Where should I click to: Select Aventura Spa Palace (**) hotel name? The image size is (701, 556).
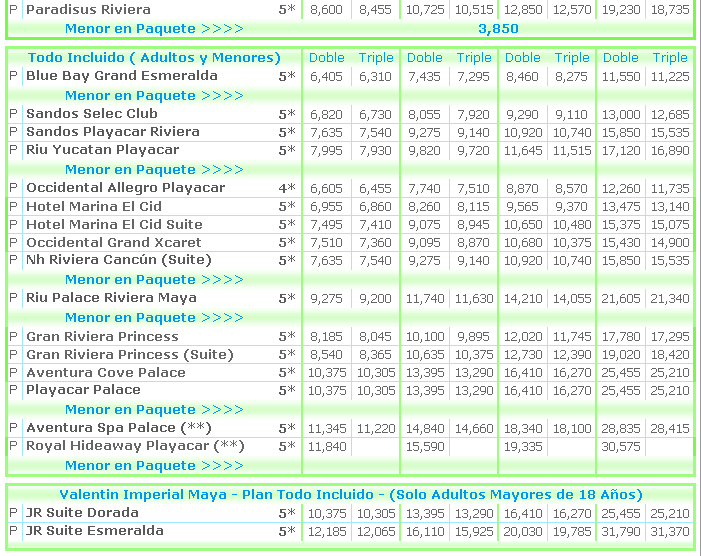pos(118,428)
